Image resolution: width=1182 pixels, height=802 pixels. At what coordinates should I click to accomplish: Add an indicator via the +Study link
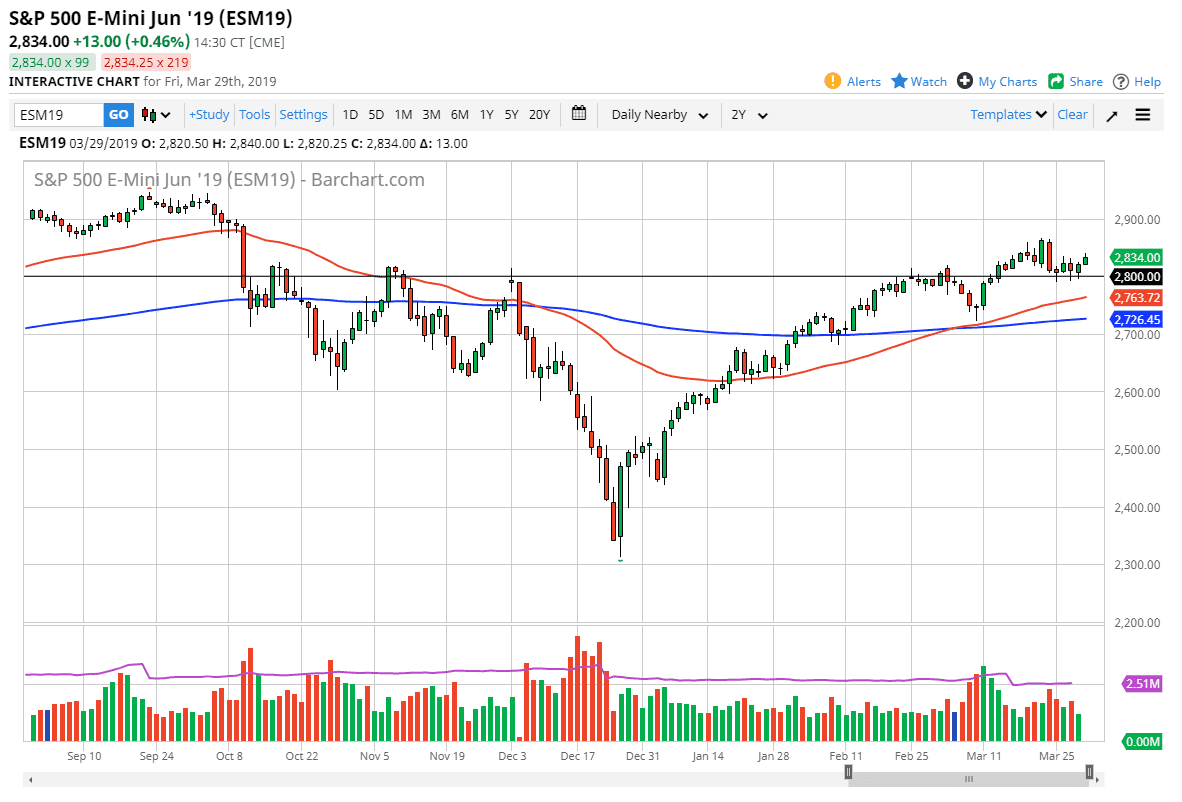point(209,115)
